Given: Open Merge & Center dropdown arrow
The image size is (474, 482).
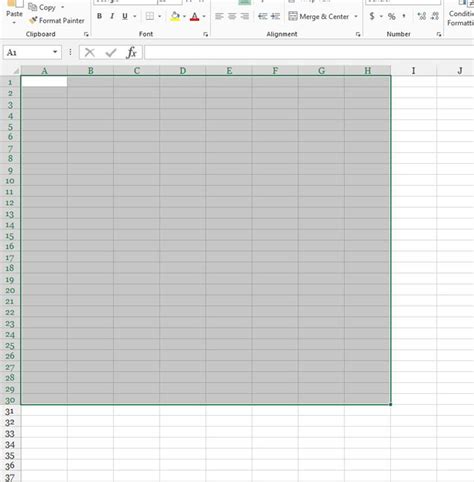Looking at the screenshot, I should click(356, 16).
